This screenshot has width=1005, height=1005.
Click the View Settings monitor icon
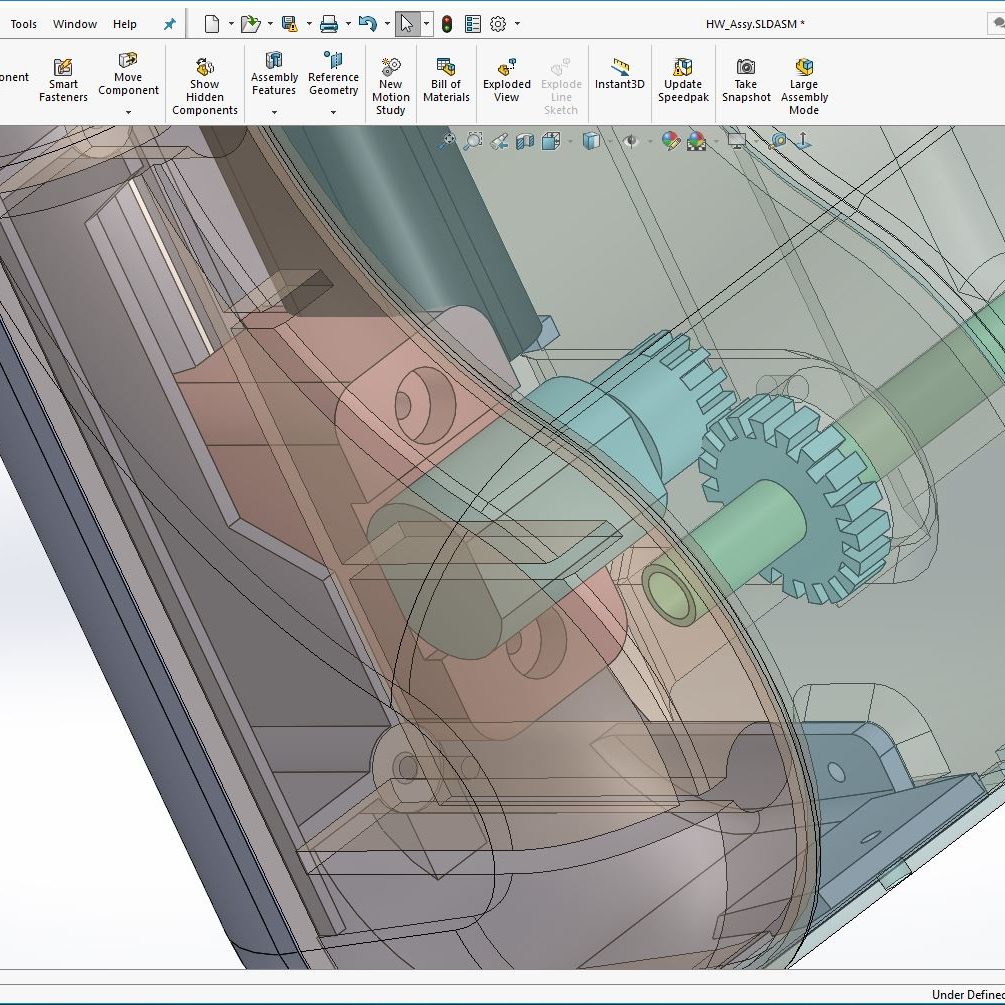click(x=737, y=140)
